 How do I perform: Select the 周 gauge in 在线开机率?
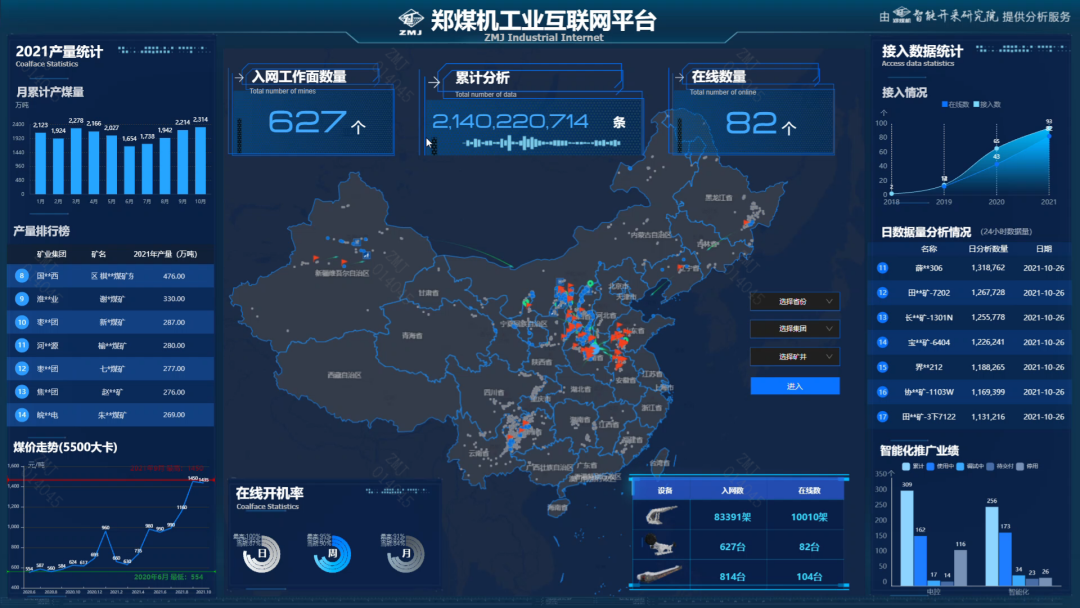tap(332, 554)
